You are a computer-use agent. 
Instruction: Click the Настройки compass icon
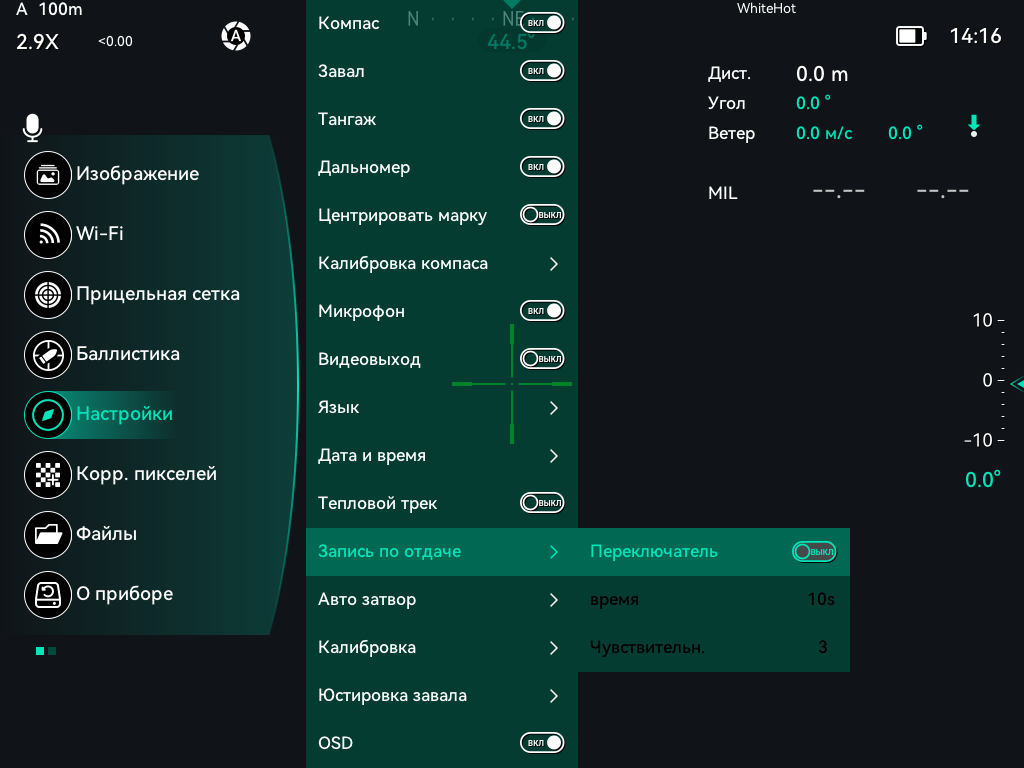[x=48, y=415]
